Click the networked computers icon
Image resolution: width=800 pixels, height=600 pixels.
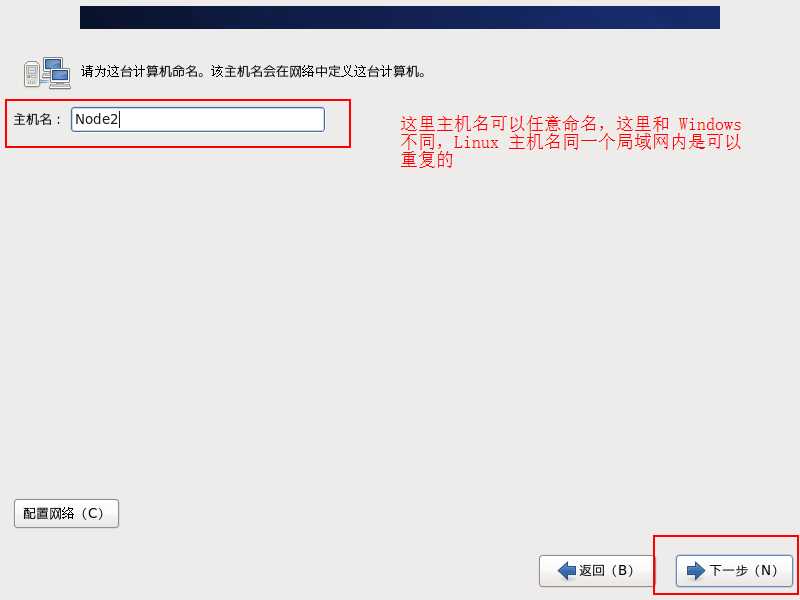pos(47,73)
